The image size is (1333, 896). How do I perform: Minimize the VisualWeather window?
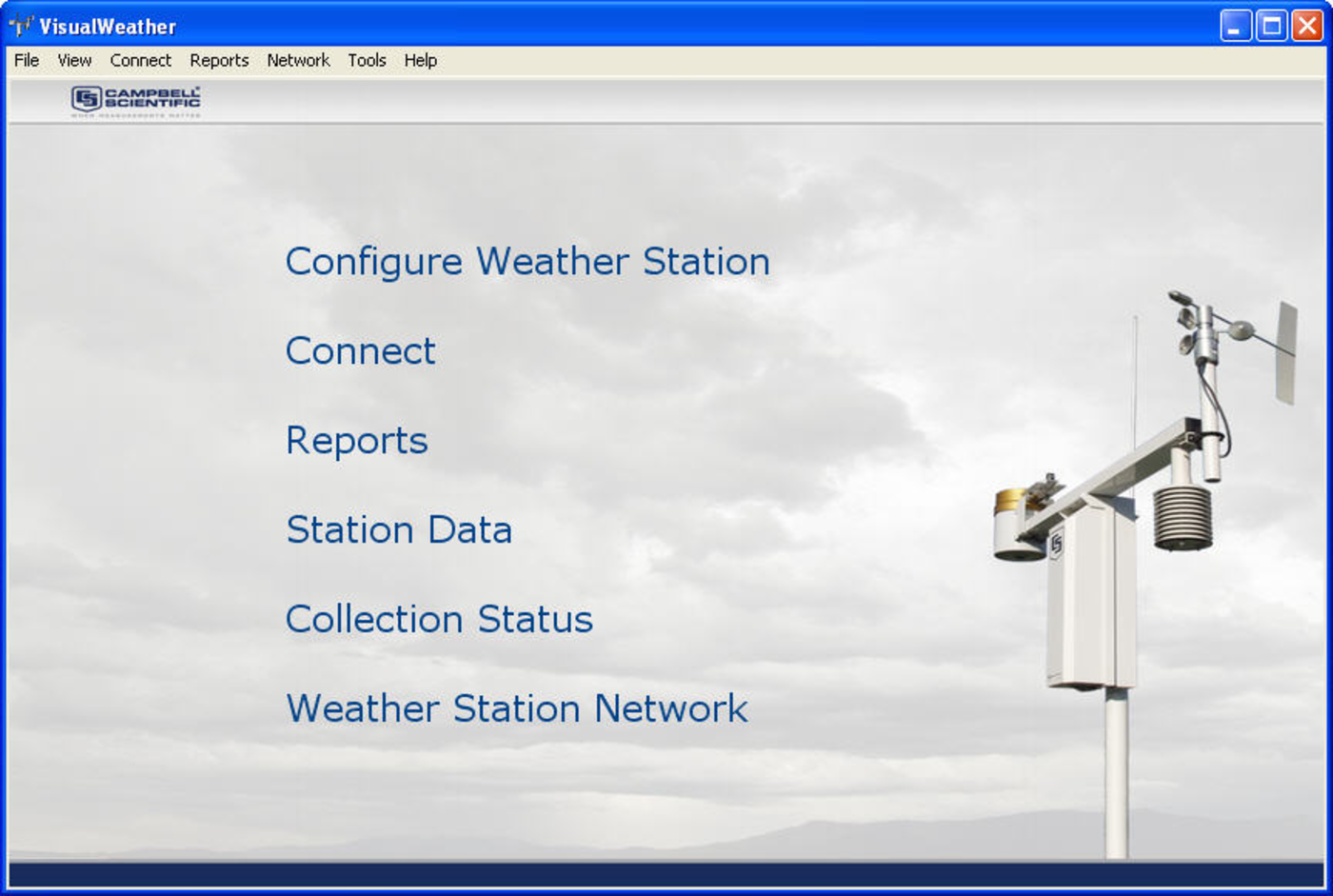point(1236,26)
